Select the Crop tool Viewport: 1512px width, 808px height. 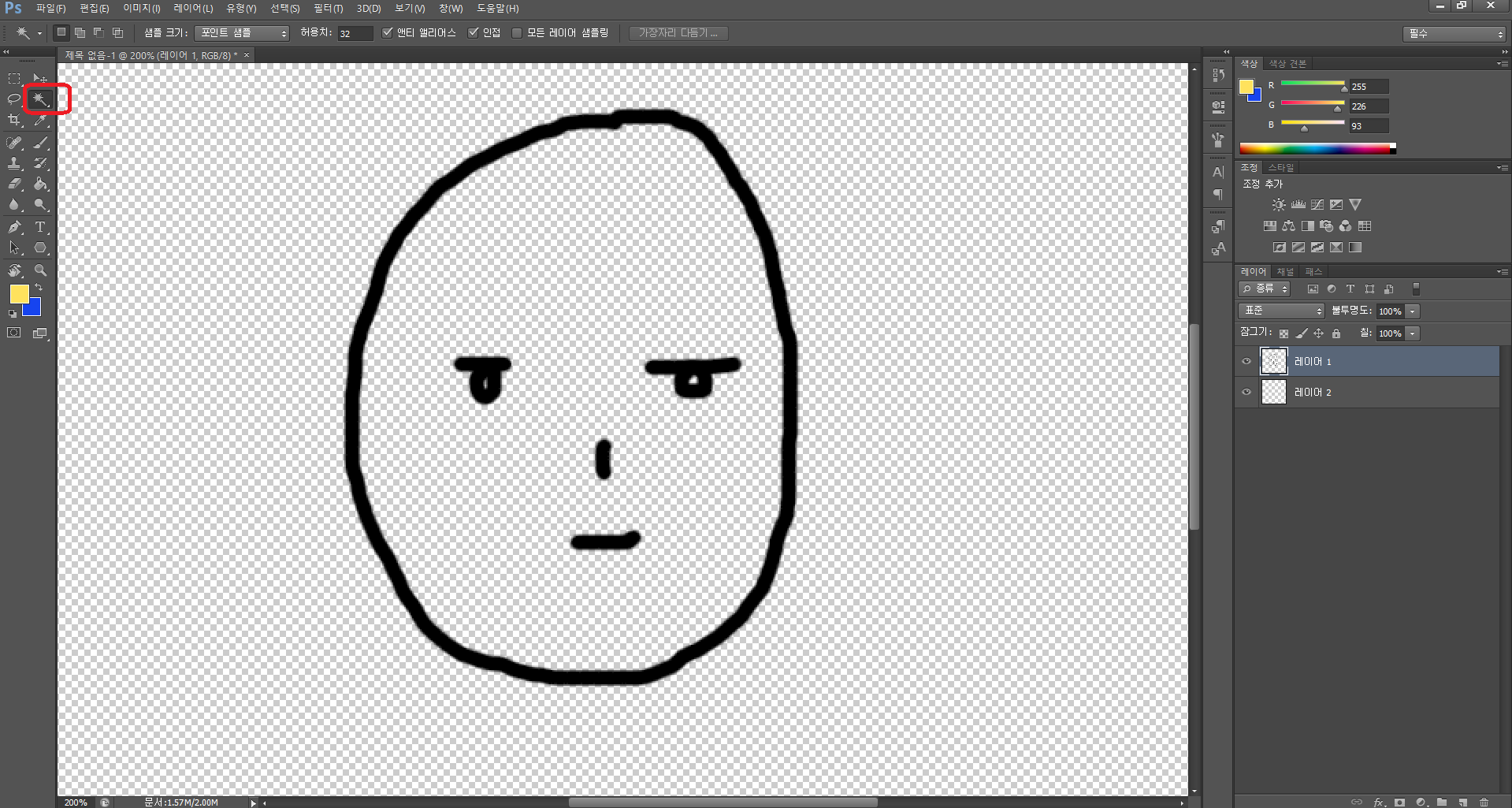click(x=14, y=120)
